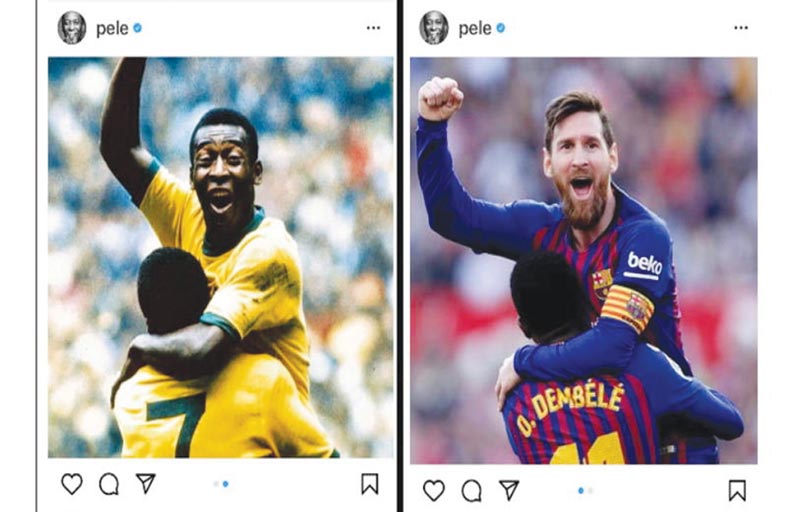Go to first carousel dot on left post
The width and height of the screenshot is (787, 512).
tap(216, 484)
